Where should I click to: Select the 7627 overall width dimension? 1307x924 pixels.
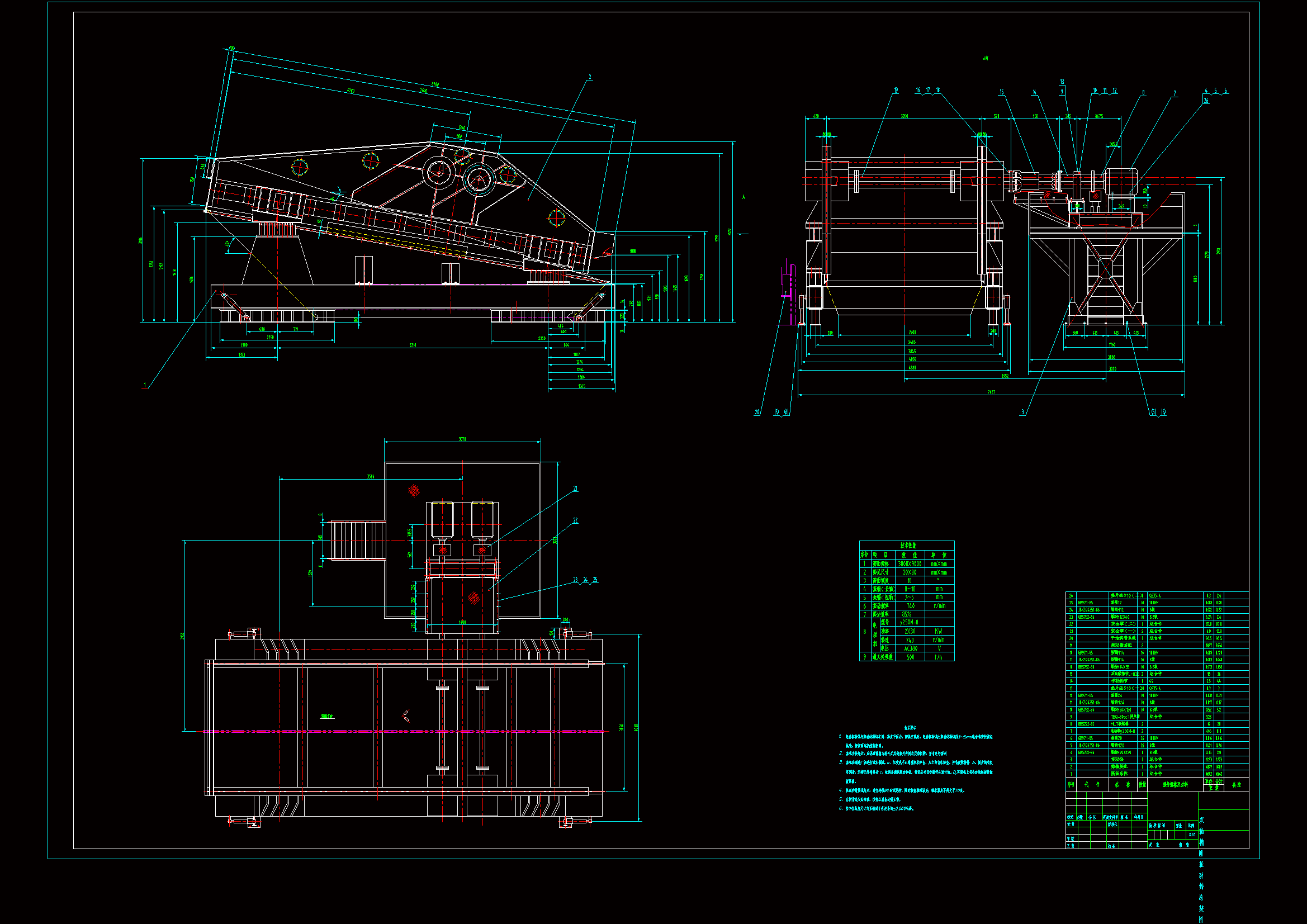991,392
